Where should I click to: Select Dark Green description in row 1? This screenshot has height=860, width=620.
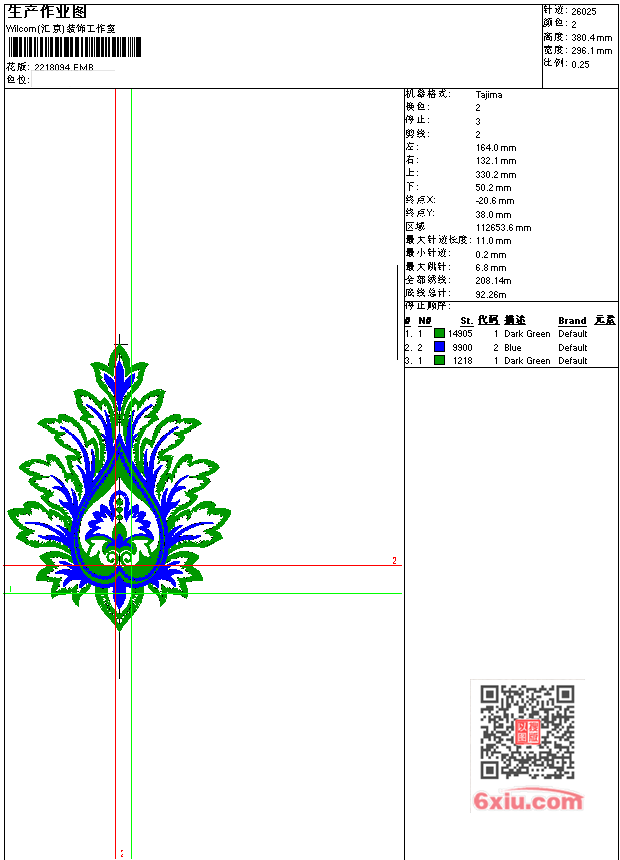click(527, 333)
